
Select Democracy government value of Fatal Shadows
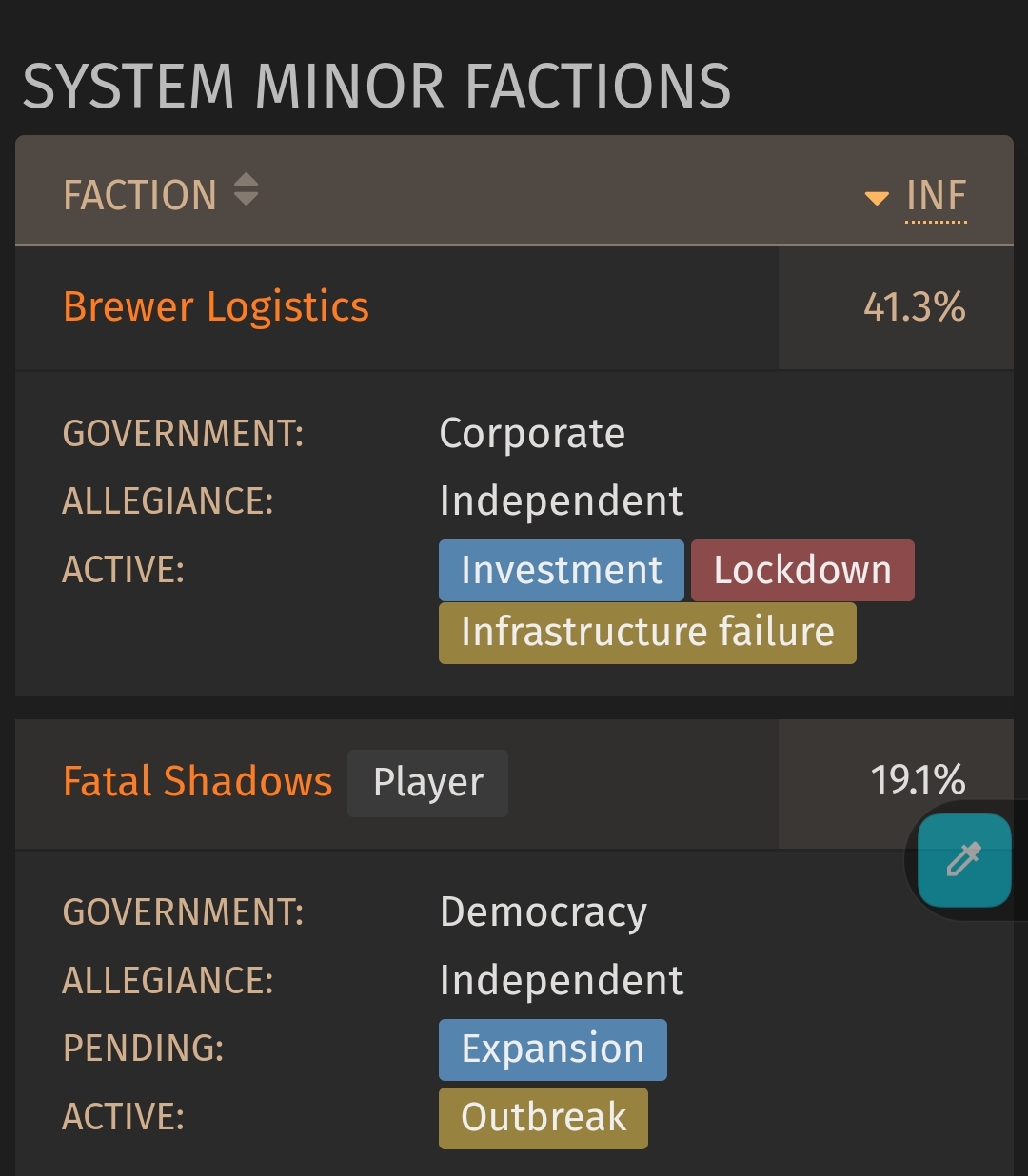[544, 912]
